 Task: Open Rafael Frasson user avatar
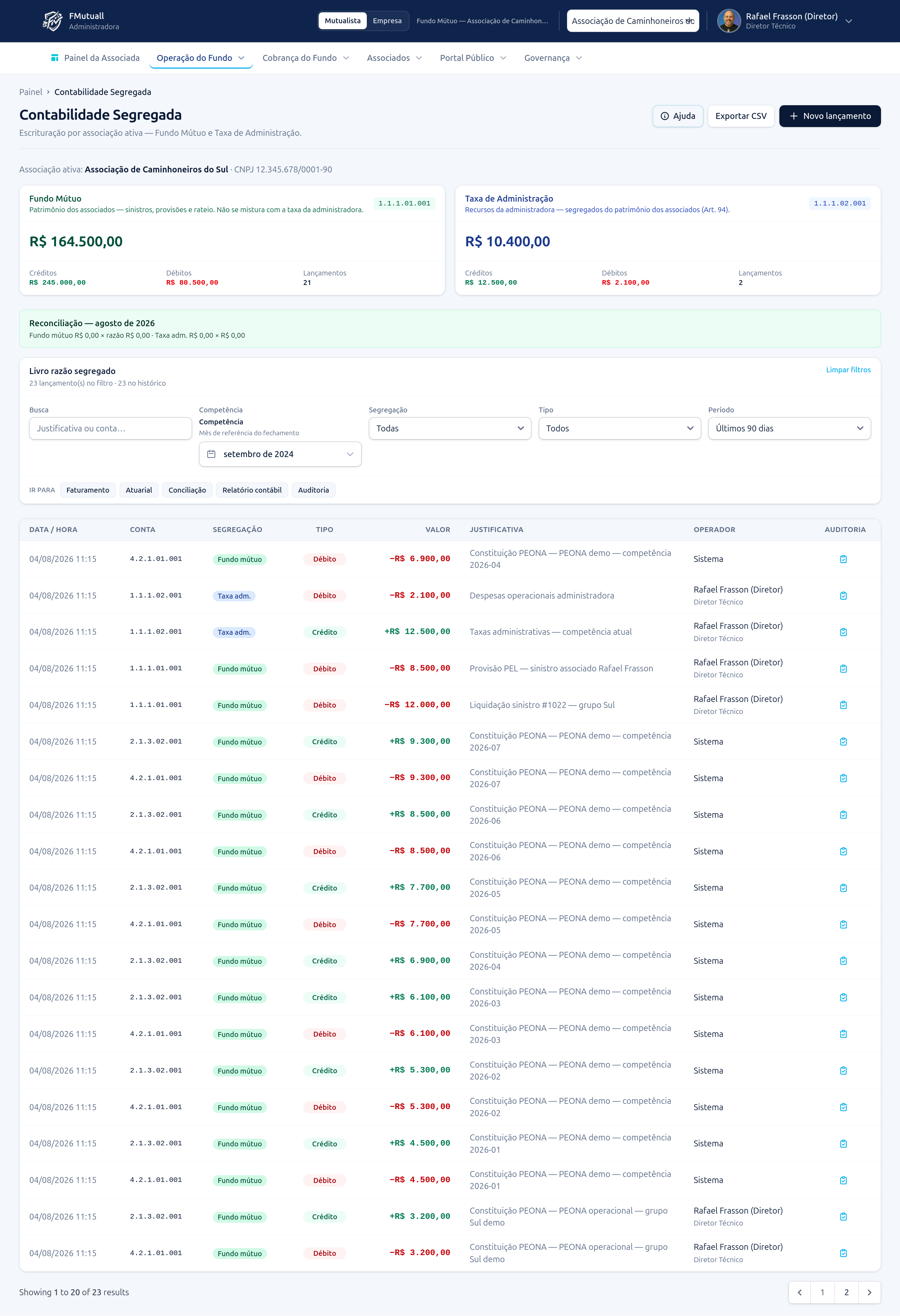728,21
